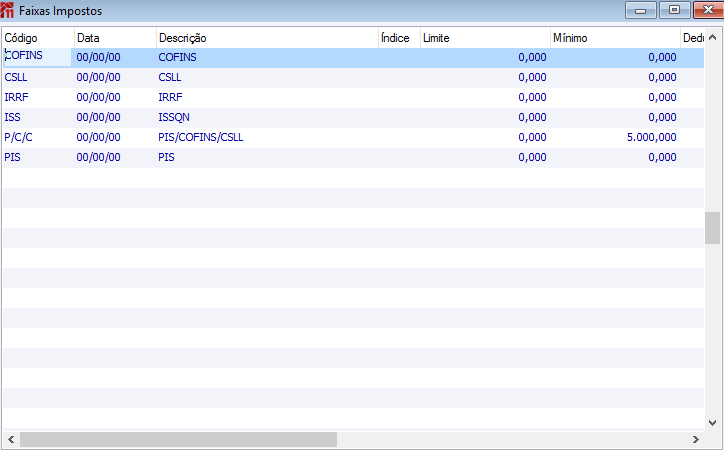Click the application icon in title bar

pyautogui.click(x=7, y=10)
